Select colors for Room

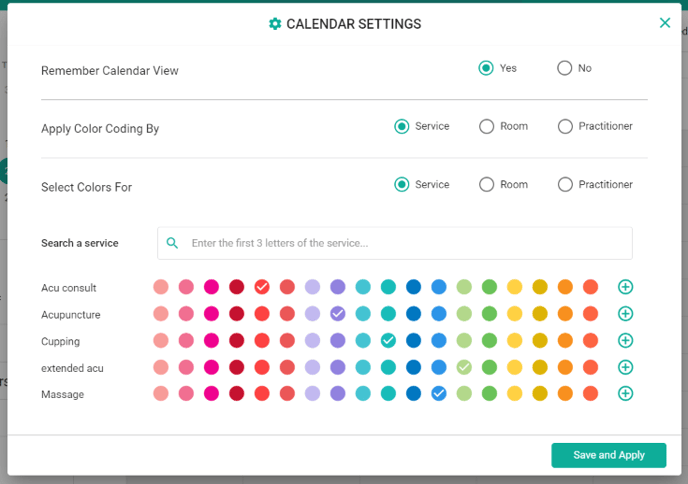[x=487, y=184]
